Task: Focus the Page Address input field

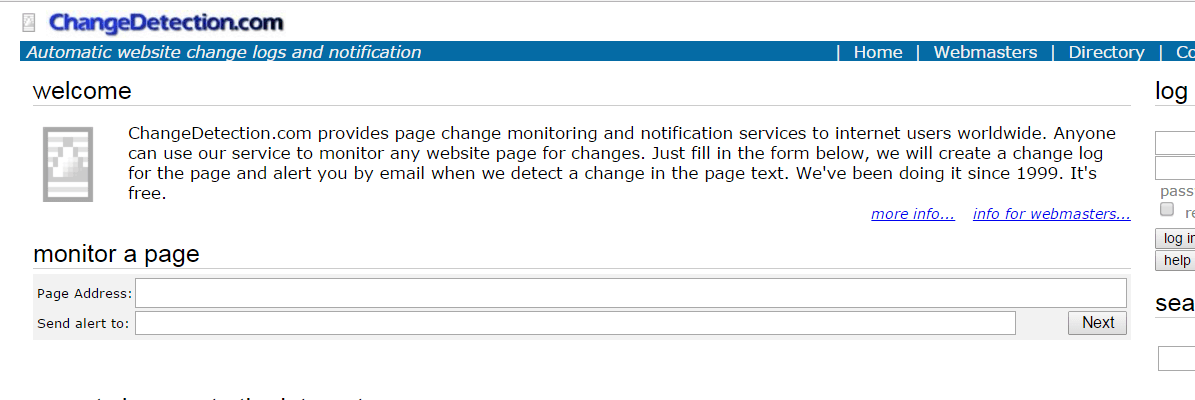Action: [x=631, y=293]
